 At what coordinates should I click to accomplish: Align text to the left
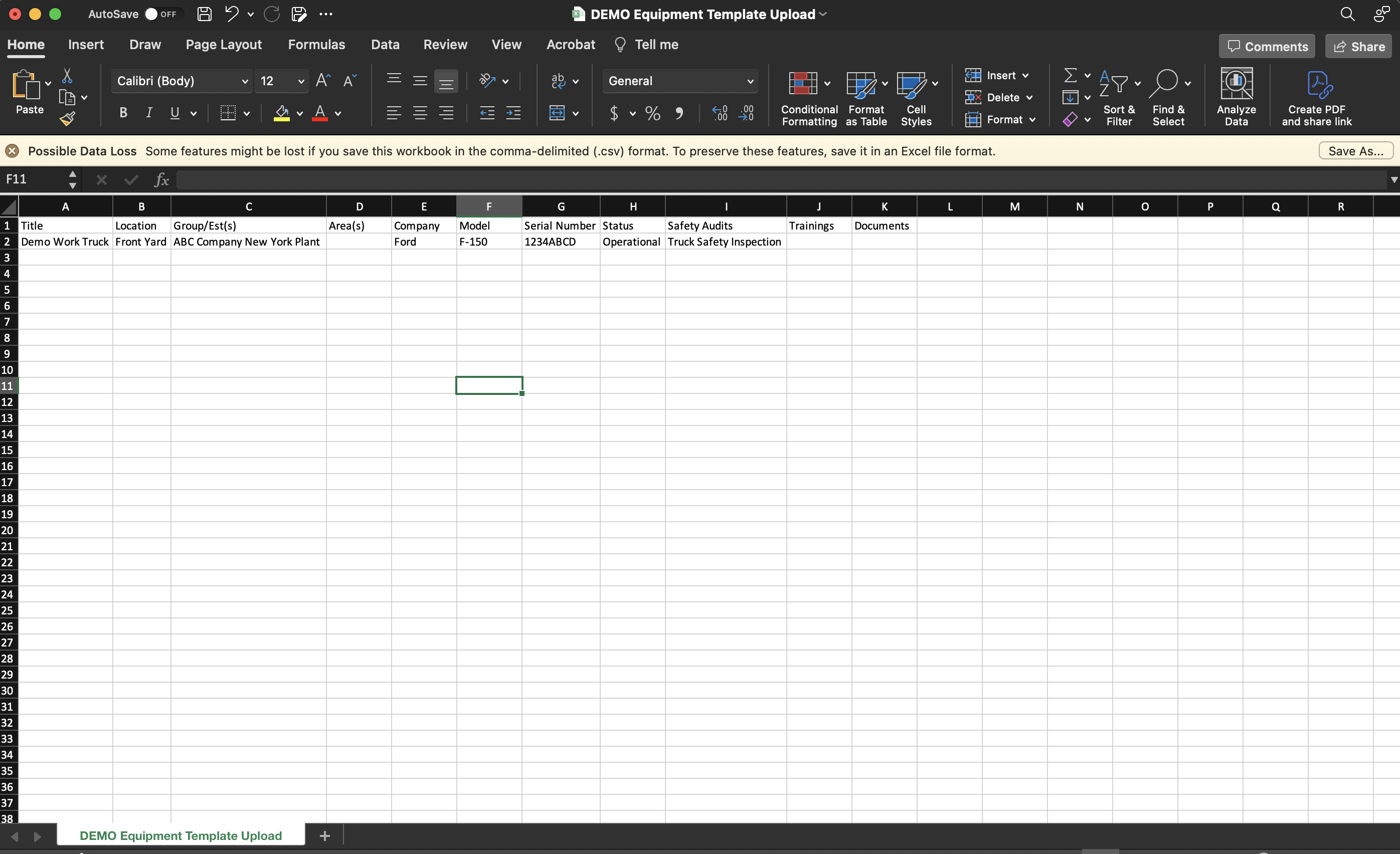[394, 113]
